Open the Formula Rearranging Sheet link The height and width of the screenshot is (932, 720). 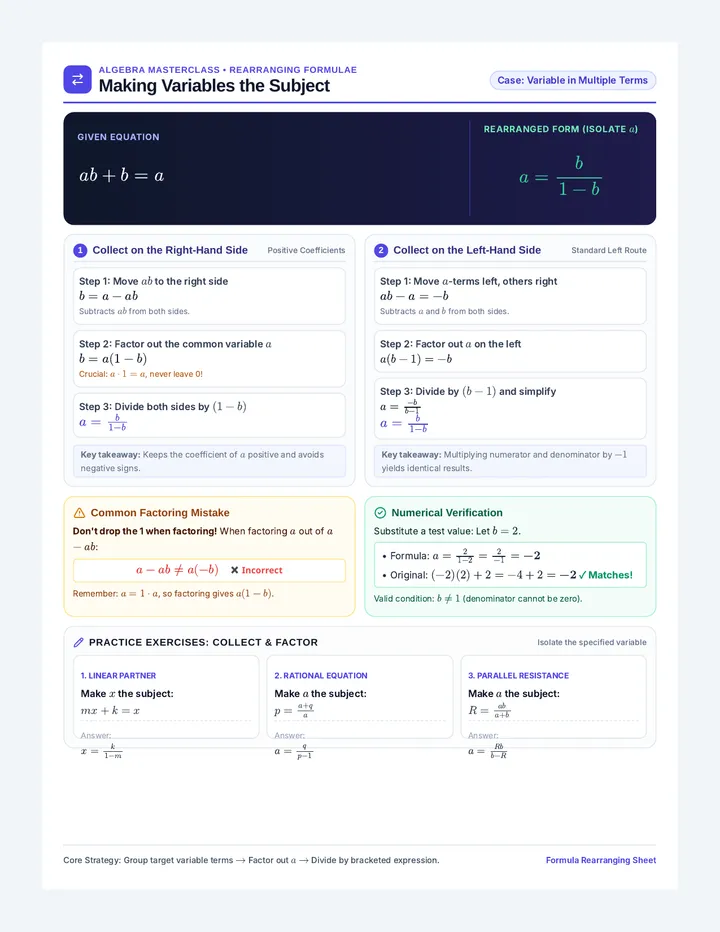click(x=600, y=860)
